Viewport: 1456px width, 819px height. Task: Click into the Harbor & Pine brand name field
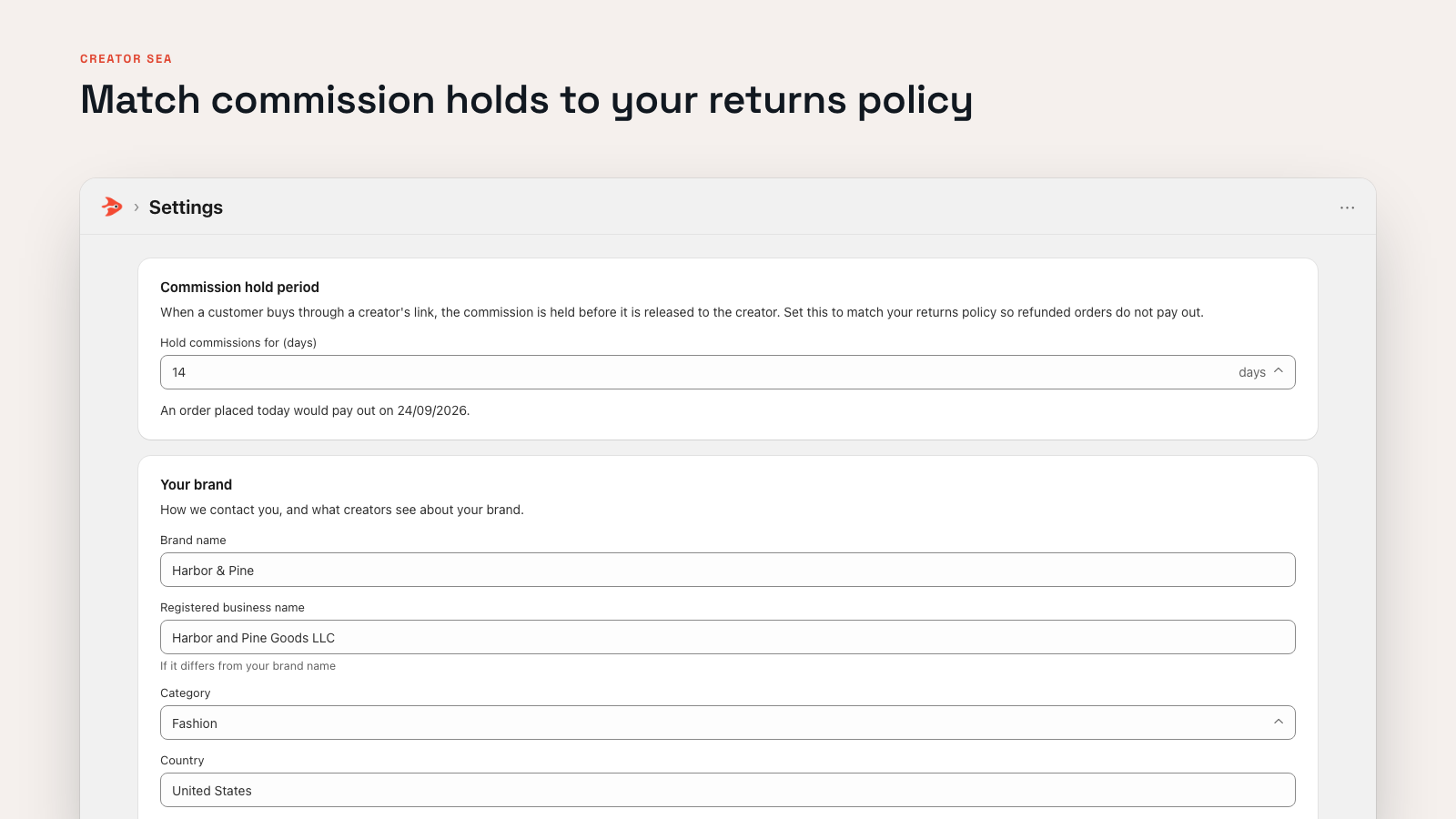tap(728, 570)
